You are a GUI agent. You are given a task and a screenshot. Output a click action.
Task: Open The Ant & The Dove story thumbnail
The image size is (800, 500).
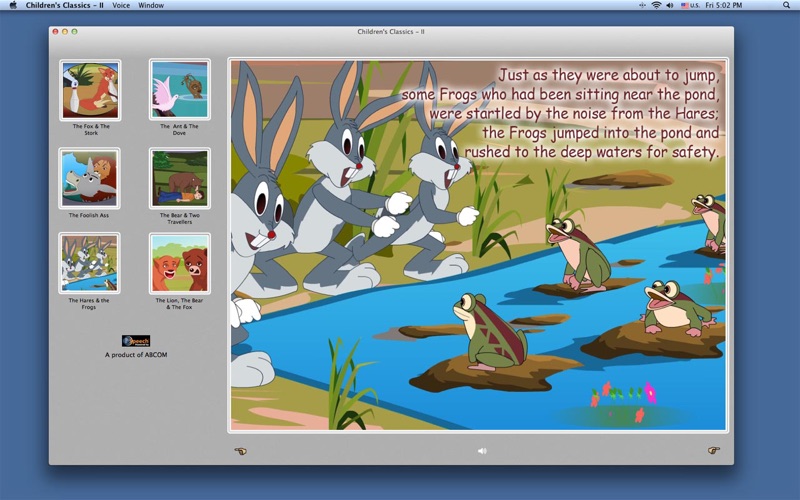pyautogui.click(x=180, y=89)
